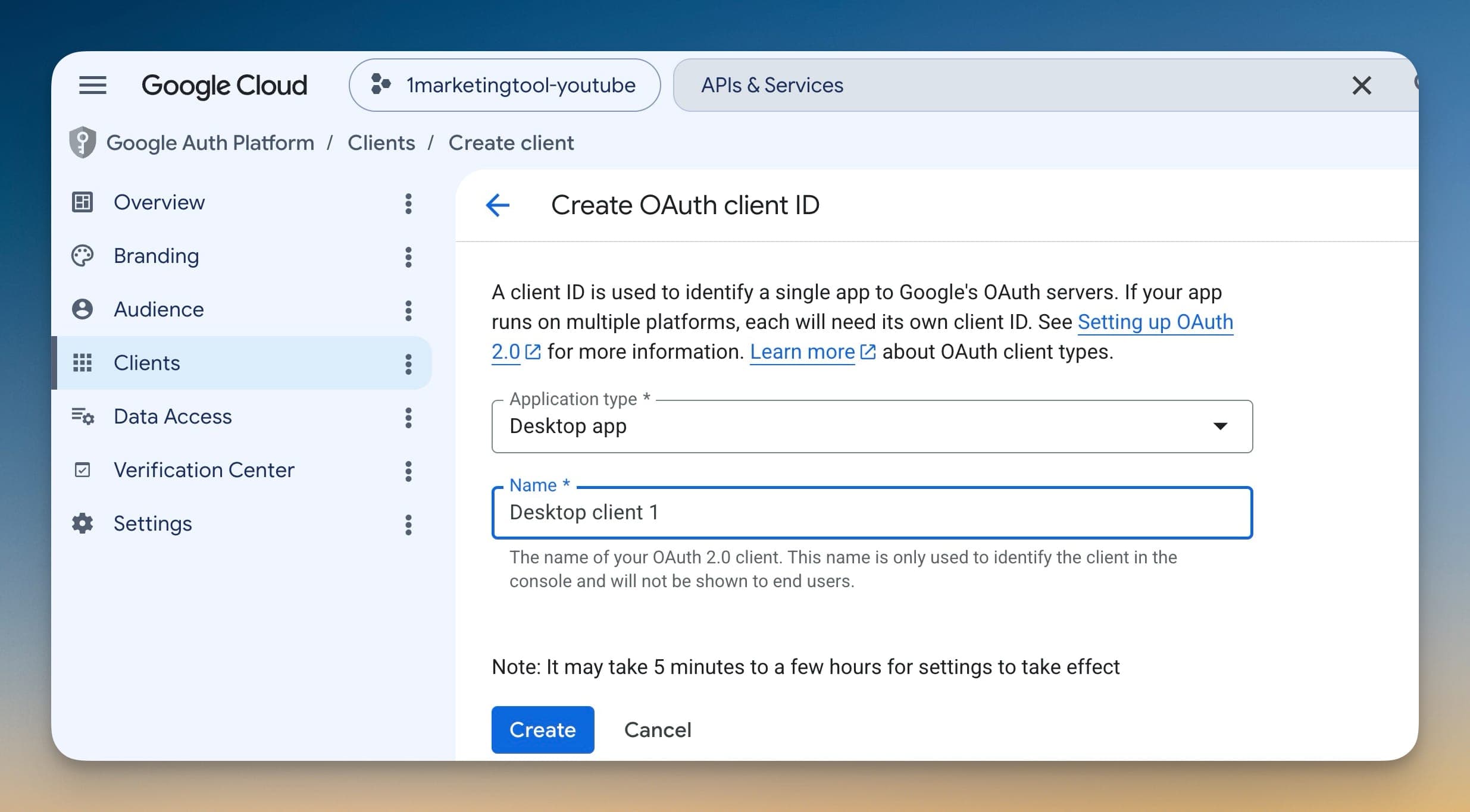Go back using the blue arrow
This screenshot has width=1470, height=812.
[498, 205]
